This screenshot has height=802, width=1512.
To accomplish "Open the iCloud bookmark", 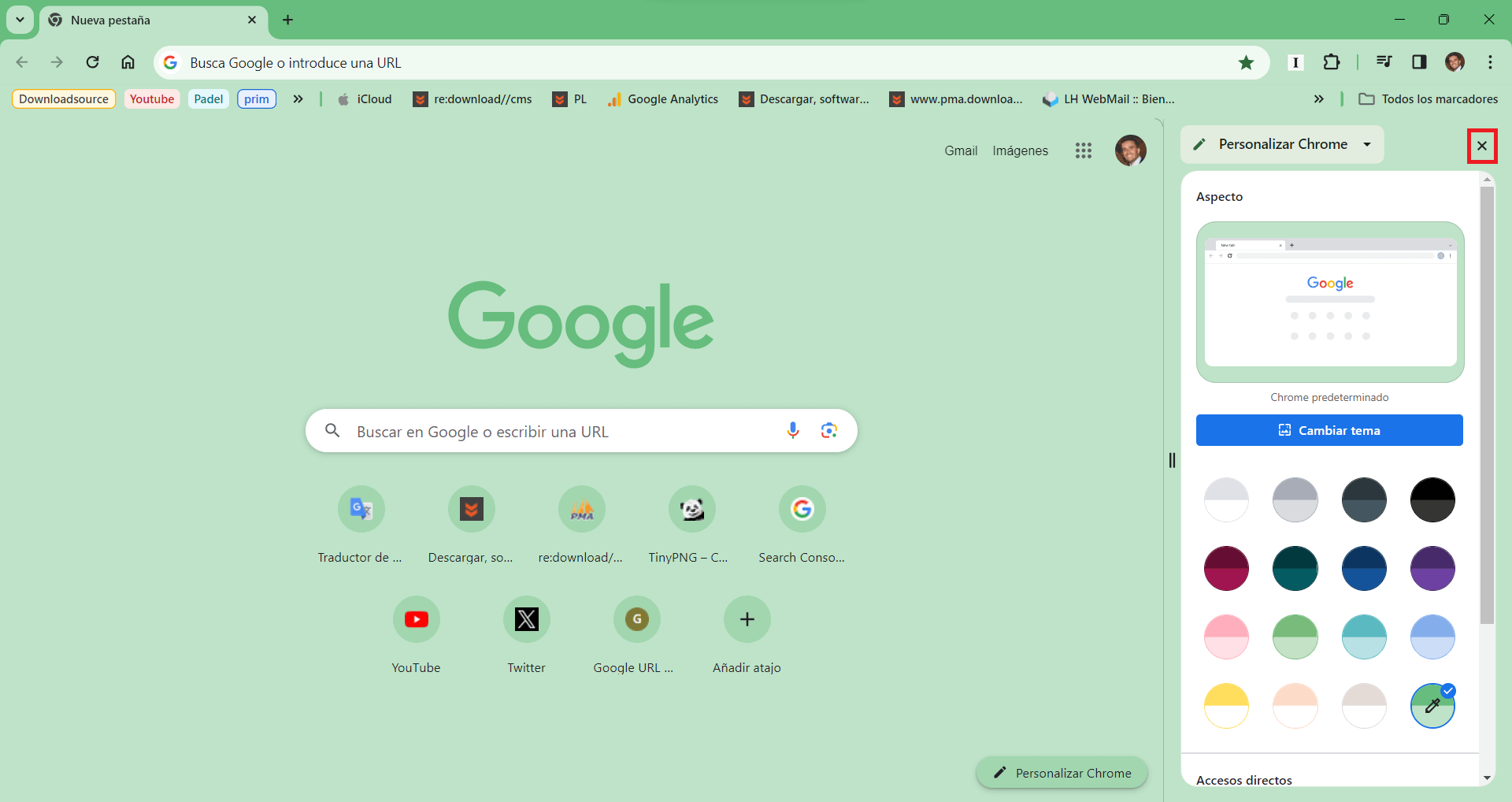I will pyautogui.click(x=364, y=98).
